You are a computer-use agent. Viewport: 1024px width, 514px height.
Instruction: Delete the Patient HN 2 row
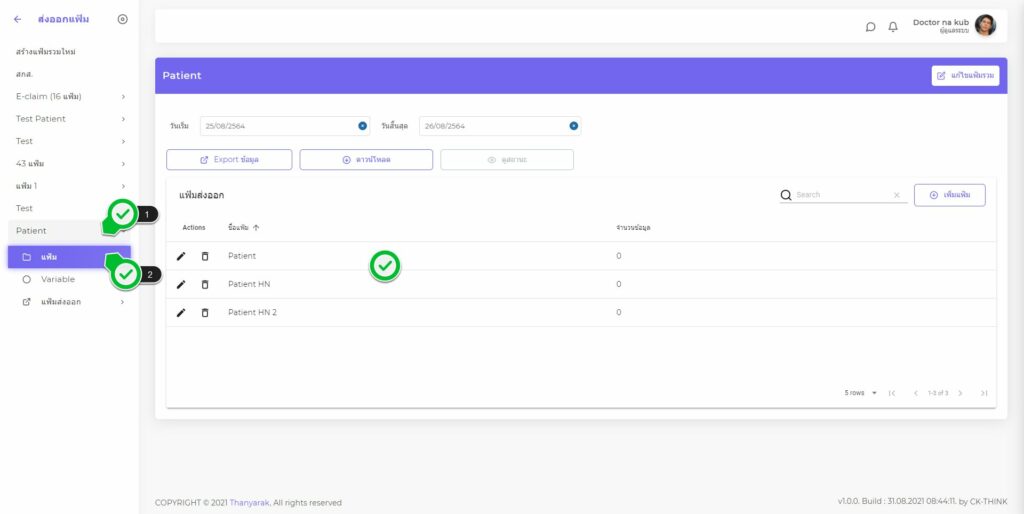205,312
